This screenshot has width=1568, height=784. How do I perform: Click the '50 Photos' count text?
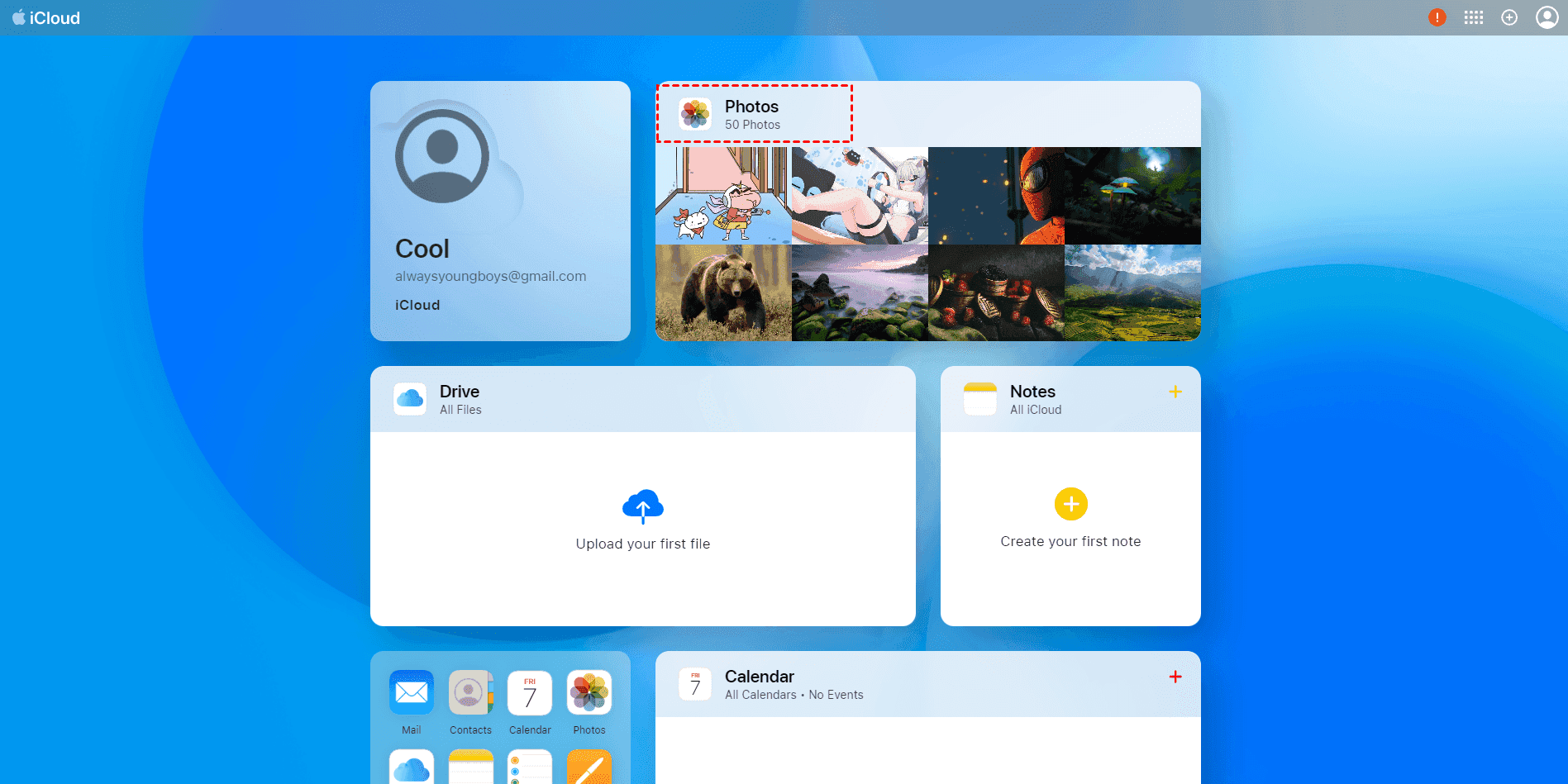[752, 125]
